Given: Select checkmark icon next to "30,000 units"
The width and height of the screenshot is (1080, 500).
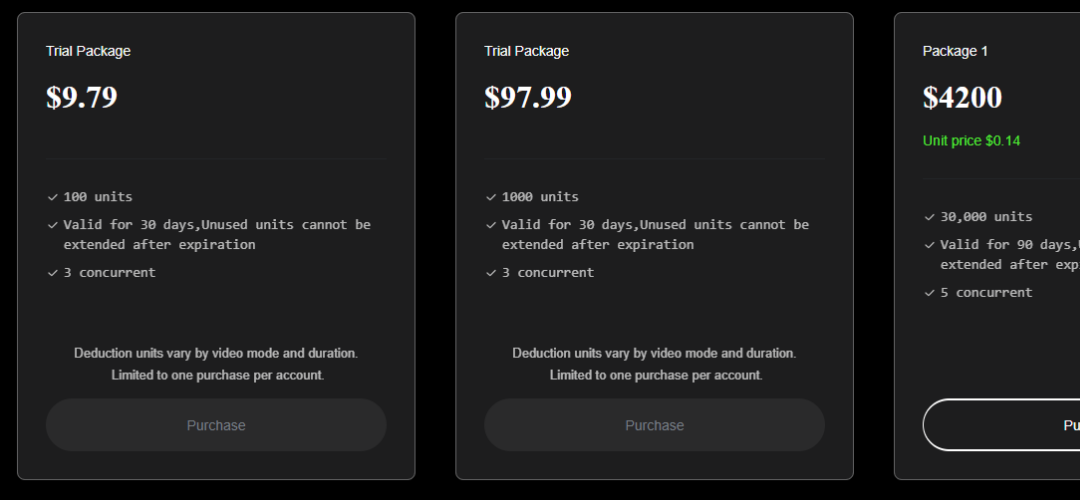Looking at the screenshot, I should [x=929, y=217].
